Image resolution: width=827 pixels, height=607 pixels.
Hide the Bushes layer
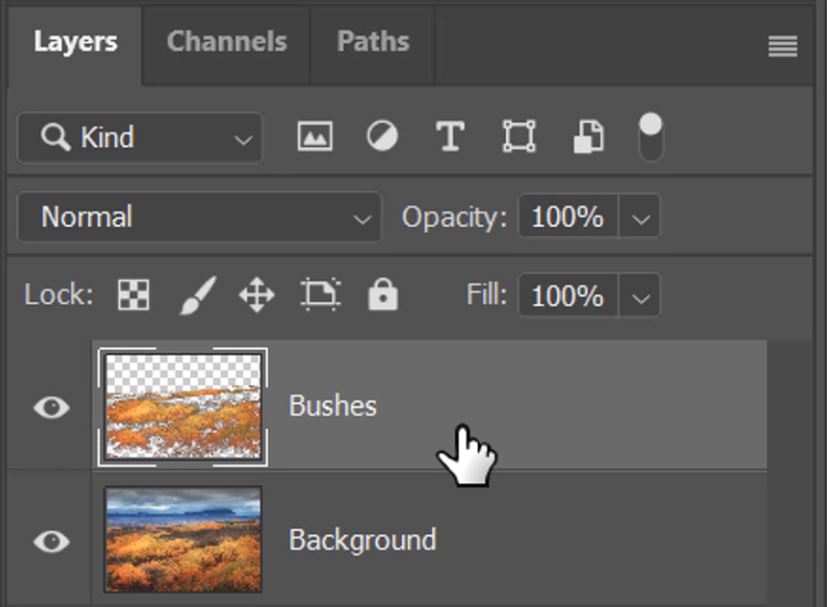click(52, 406)
